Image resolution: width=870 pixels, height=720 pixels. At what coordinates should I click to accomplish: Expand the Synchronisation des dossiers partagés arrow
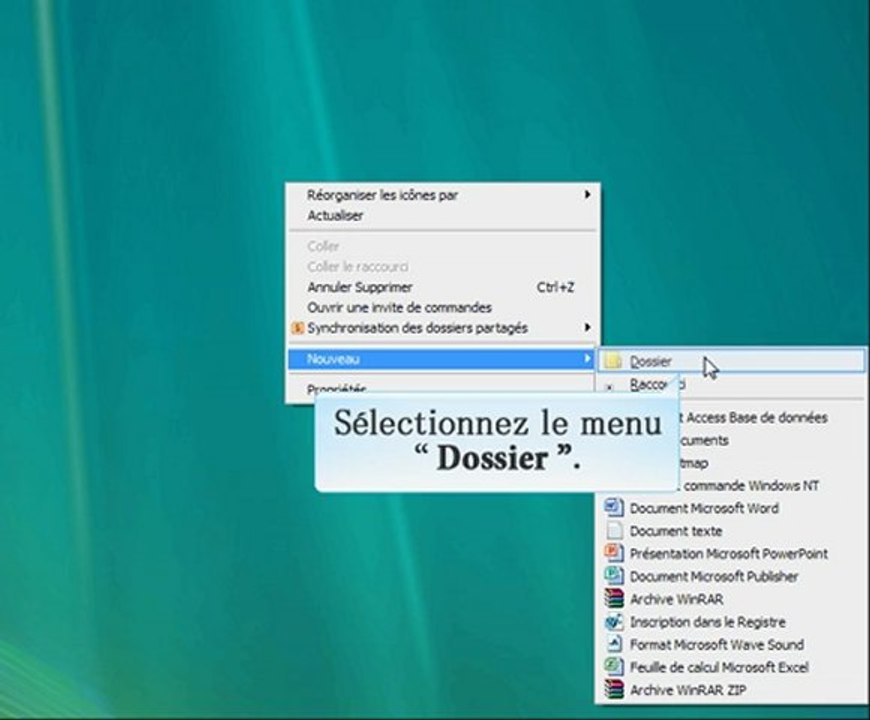(x=587, y=327)
